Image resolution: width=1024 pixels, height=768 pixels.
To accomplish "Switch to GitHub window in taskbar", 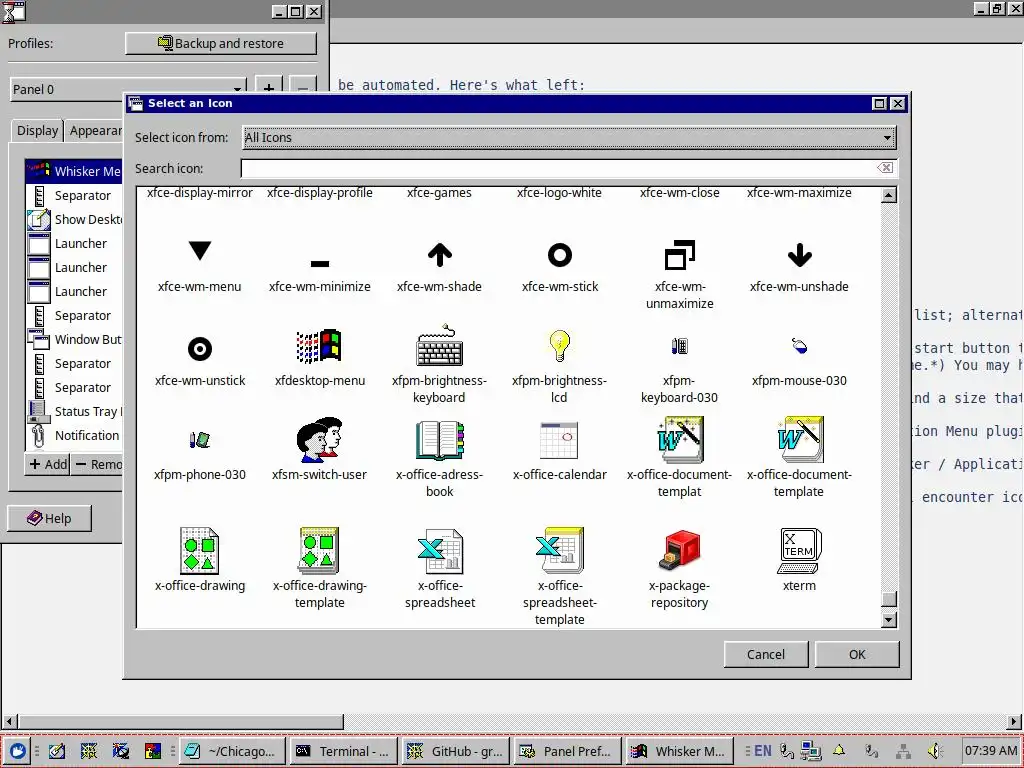I will (x=455, y=751).
